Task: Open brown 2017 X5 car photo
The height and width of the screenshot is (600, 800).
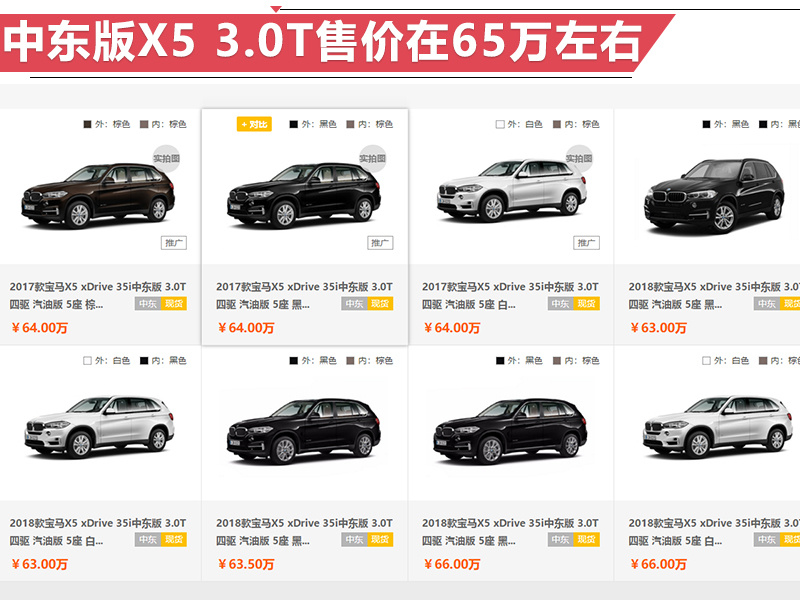Action: point(99,195)
